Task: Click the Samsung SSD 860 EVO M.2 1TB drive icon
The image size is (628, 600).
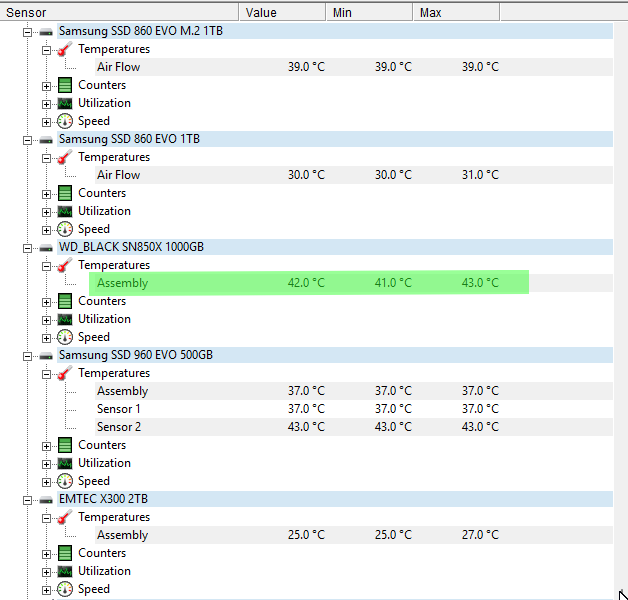Action: 46,32
